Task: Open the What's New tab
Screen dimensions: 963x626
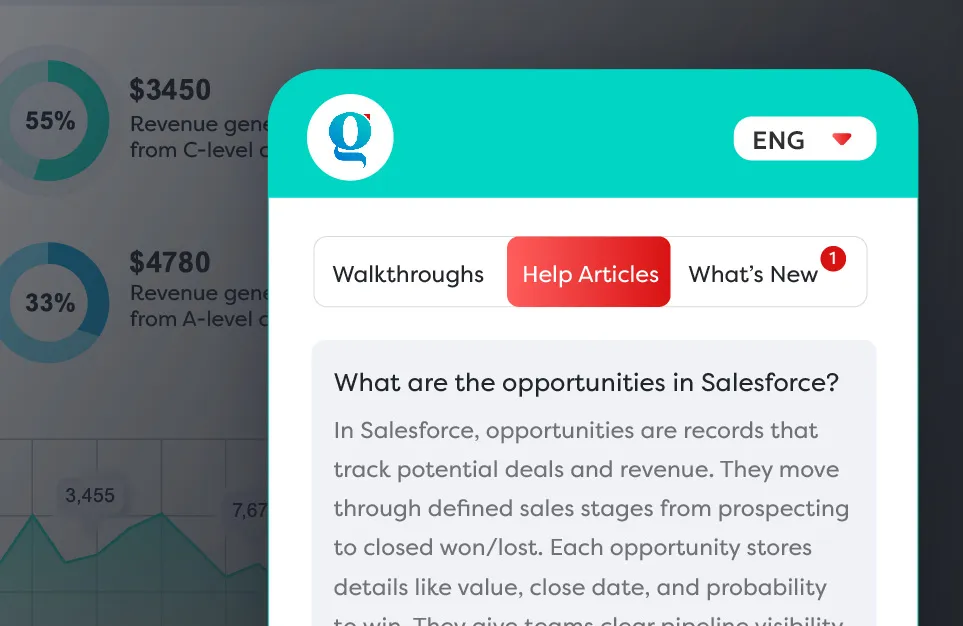Action: pyautogui.click(x=753, y=274)
